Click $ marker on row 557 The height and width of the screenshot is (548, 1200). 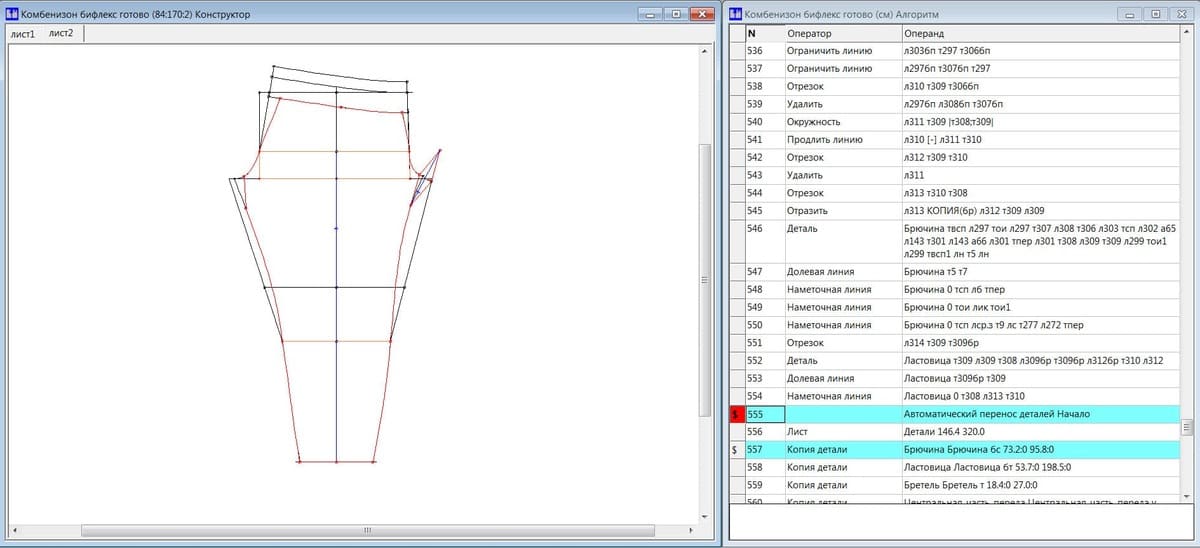737,450
